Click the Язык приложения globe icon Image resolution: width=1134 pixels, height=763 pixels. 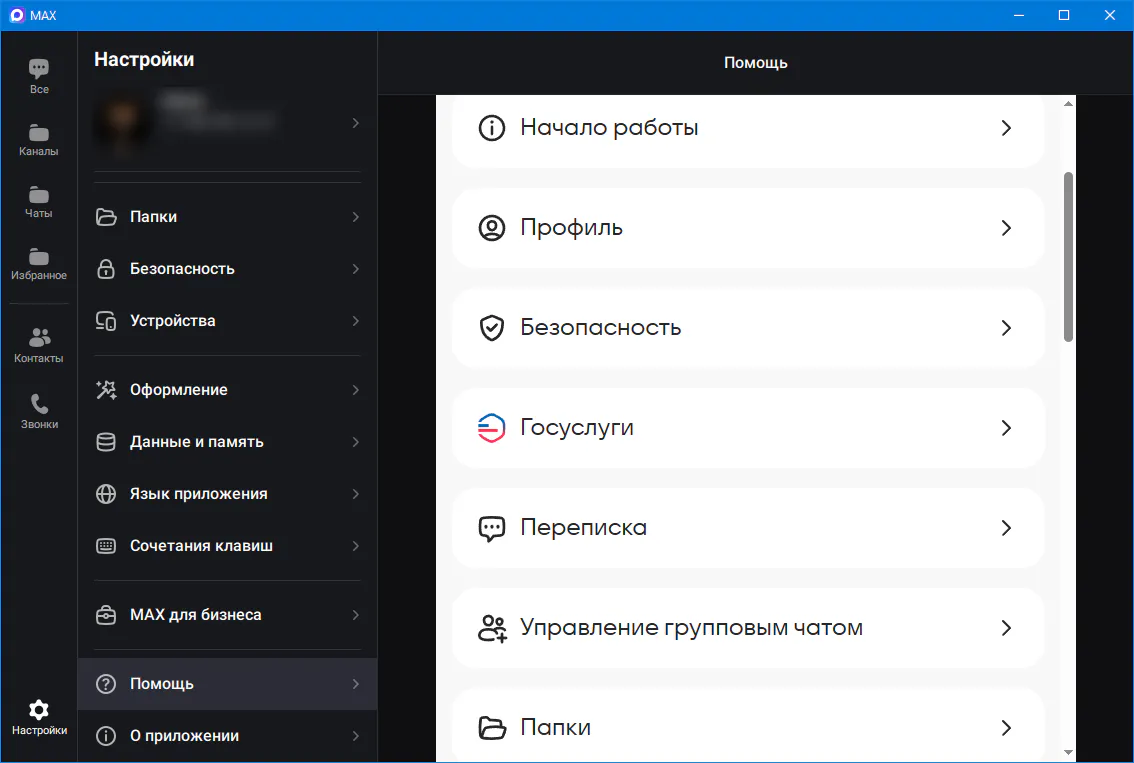(106, 494)
